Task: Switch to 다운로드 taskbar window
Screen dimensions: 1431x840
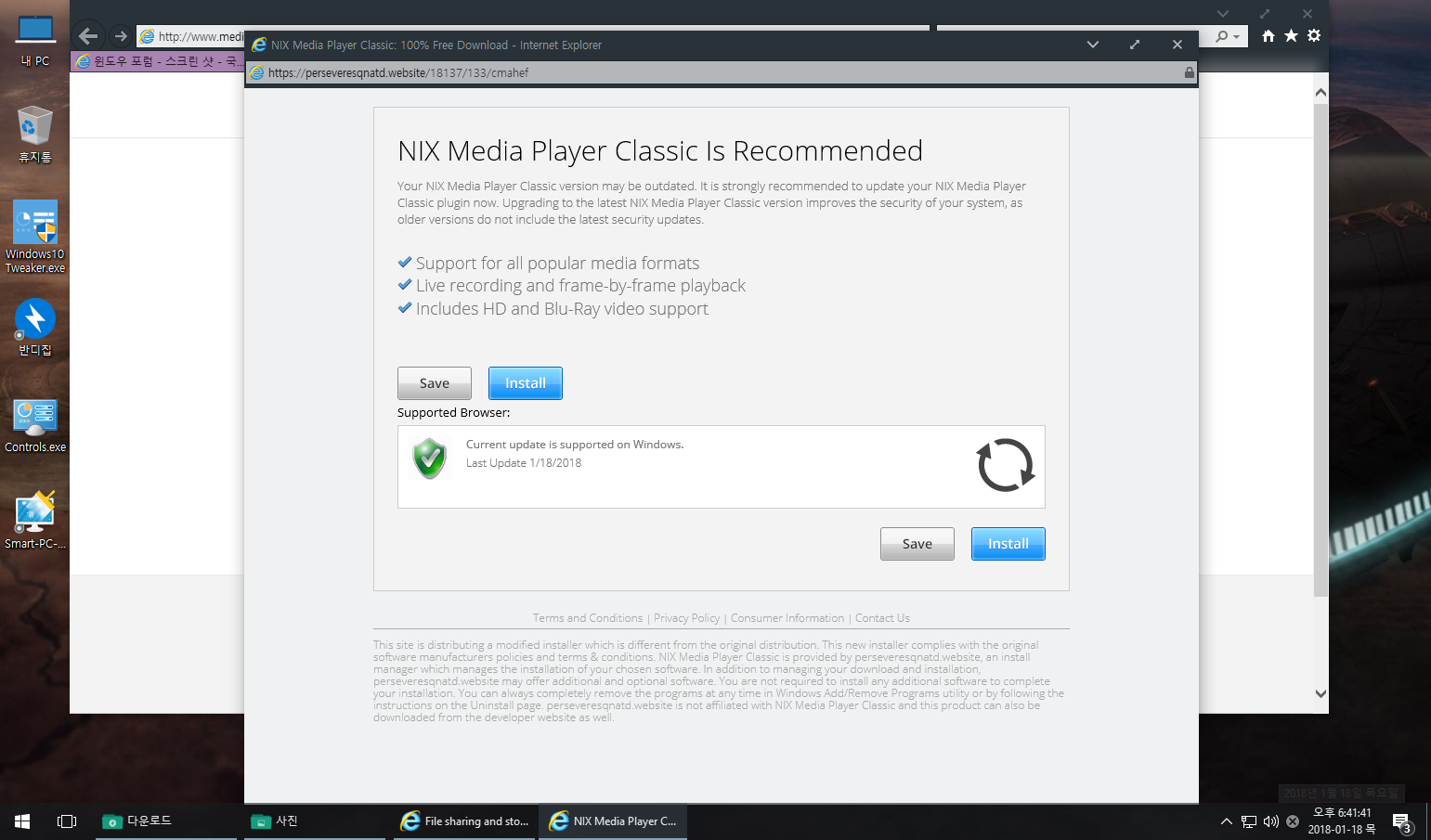Action: 165,821
